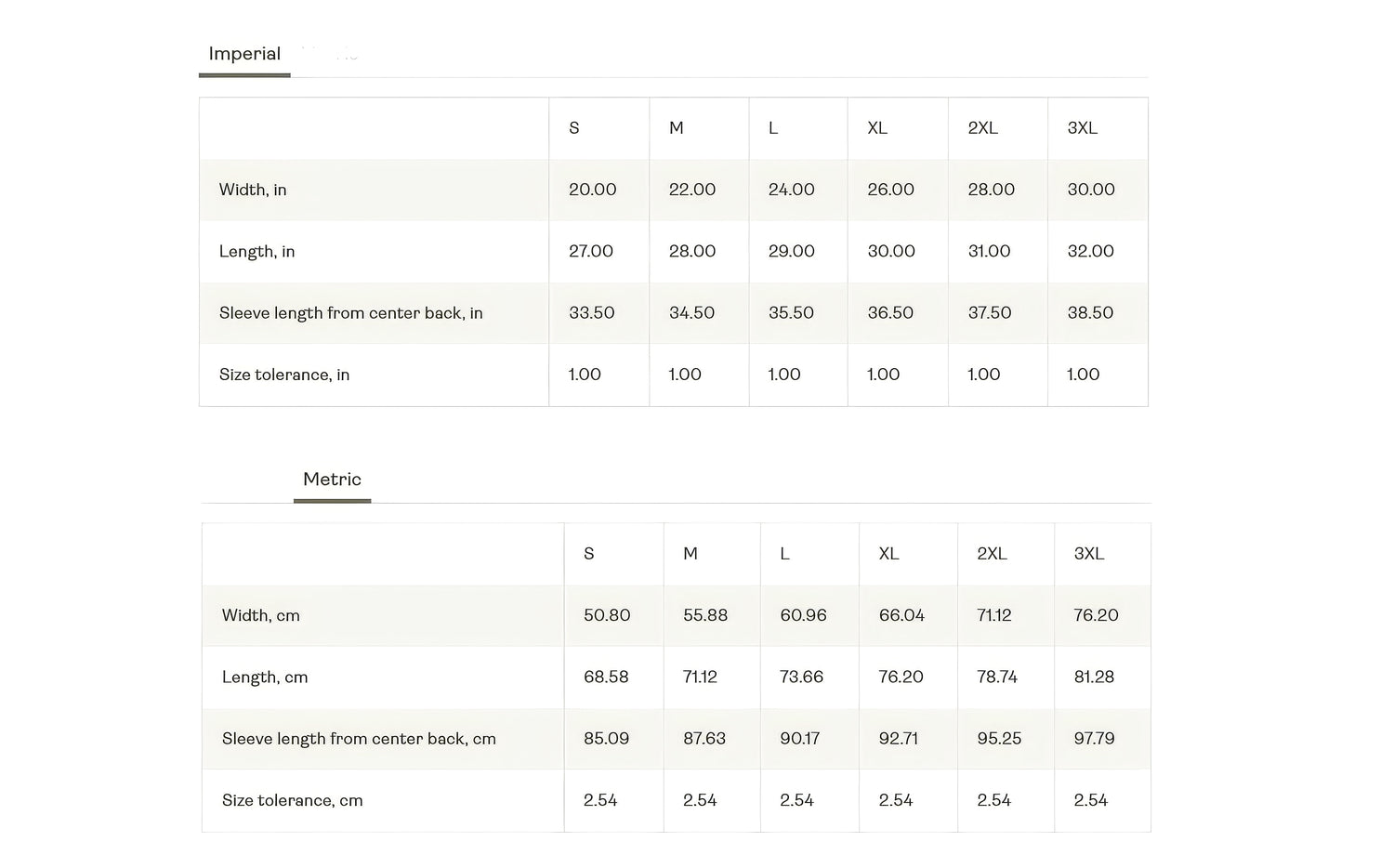
Task: Click the "Length, cm" row label
Action: 265,677
